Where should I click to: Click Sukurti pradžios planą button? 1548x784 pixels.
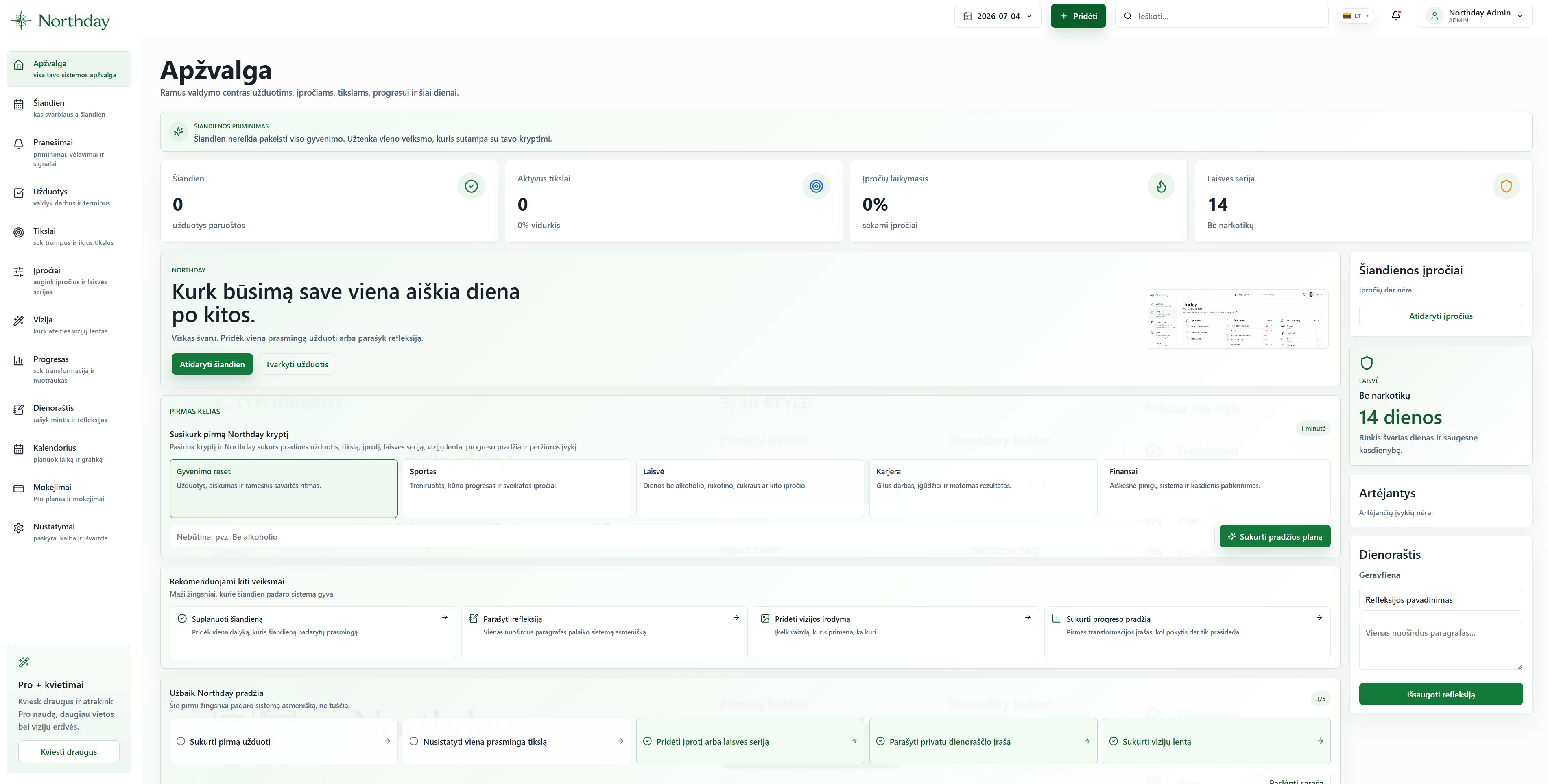coord(1275,536)
